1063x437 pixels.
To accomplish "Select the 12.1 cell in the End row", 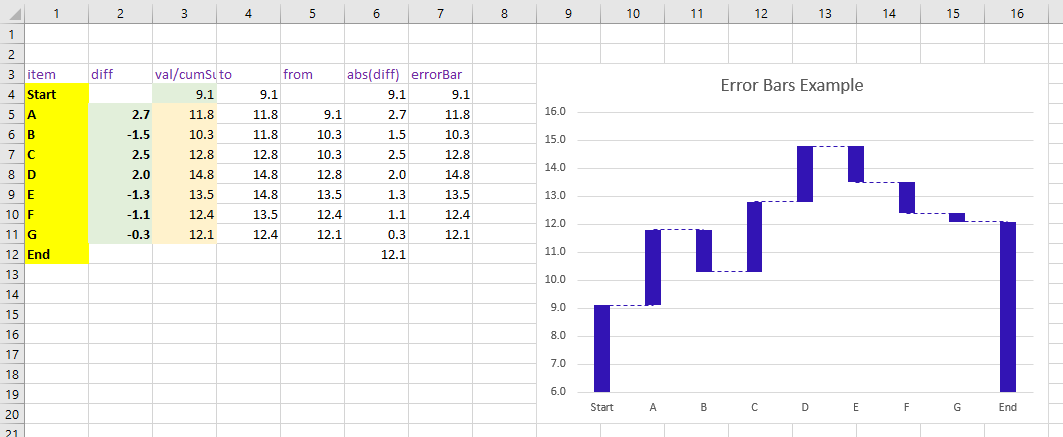I will pyautogui.click(x=376, y=254).
